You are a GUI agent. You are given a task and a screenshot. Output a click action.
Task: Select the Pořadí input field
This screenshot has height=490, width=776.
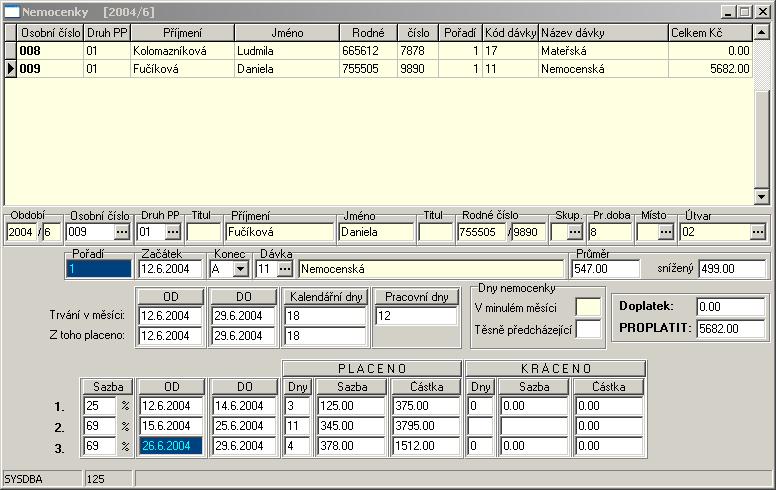[x=96, y=269]
